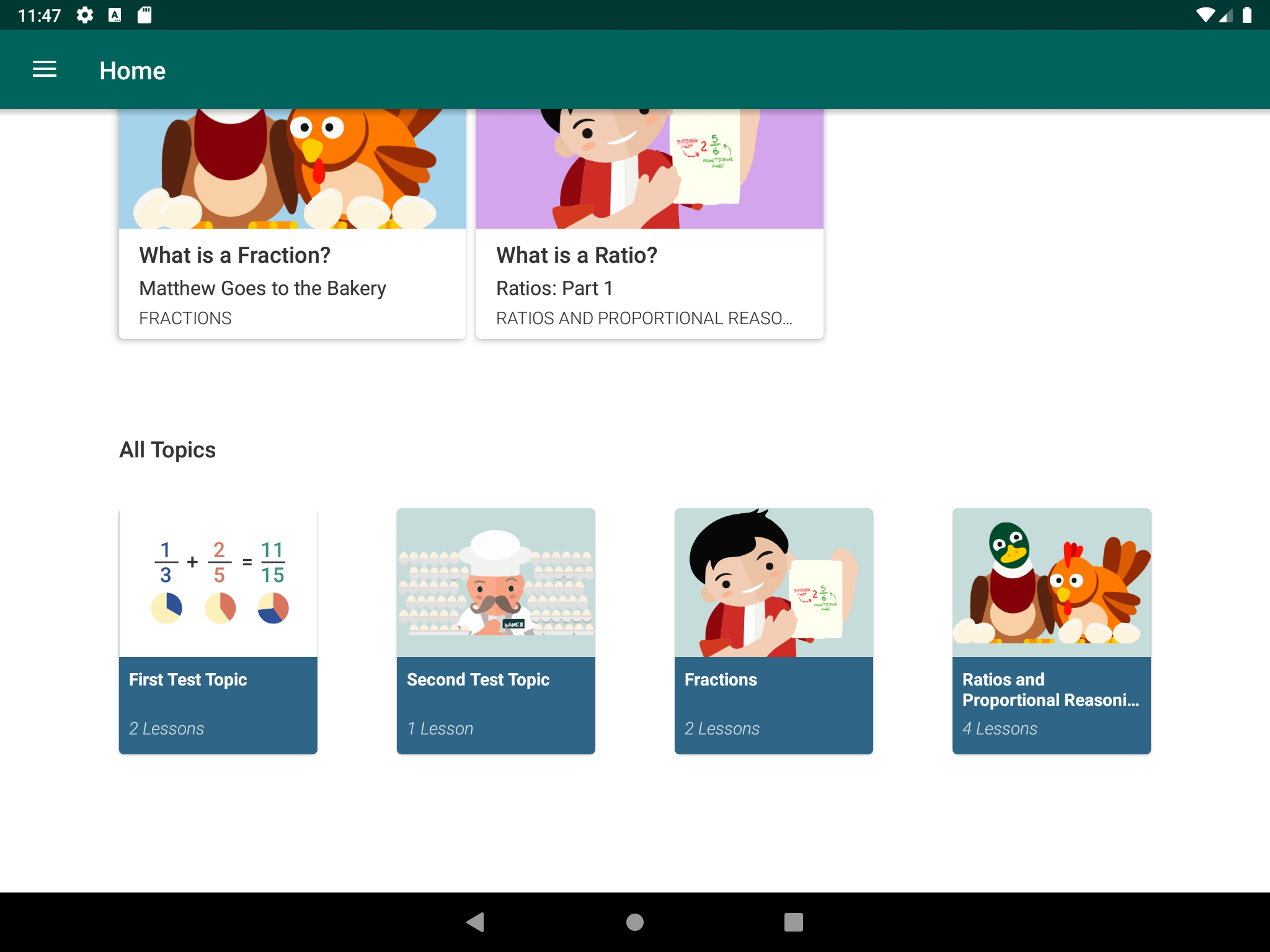Screen dimensions: 1270x952
Task: Tap the Home toolbar title
Action: [132, 71]
